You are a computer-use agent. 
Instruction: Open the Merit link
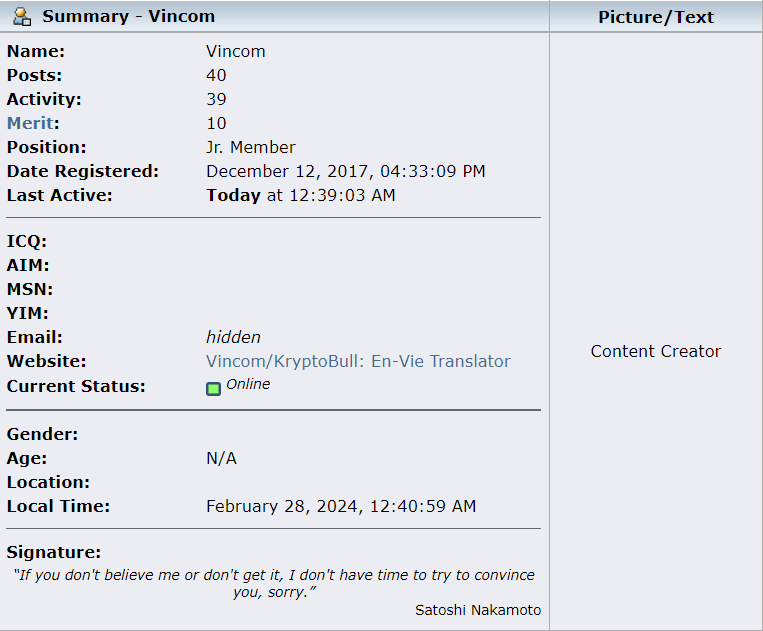click(x=30, y=123)
